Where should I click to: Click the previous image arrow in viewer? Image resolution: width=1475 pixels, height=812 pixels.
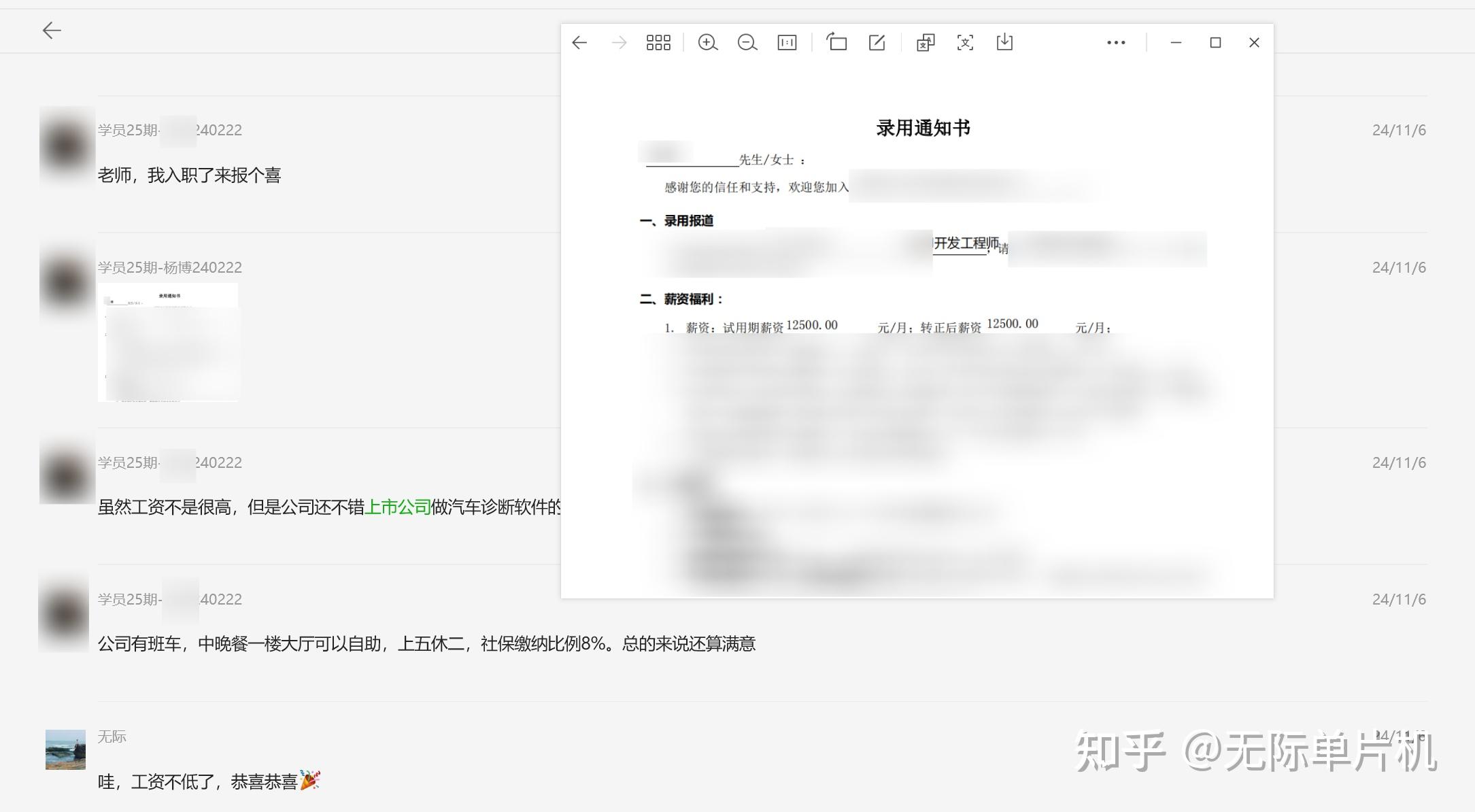coord(579,43)
